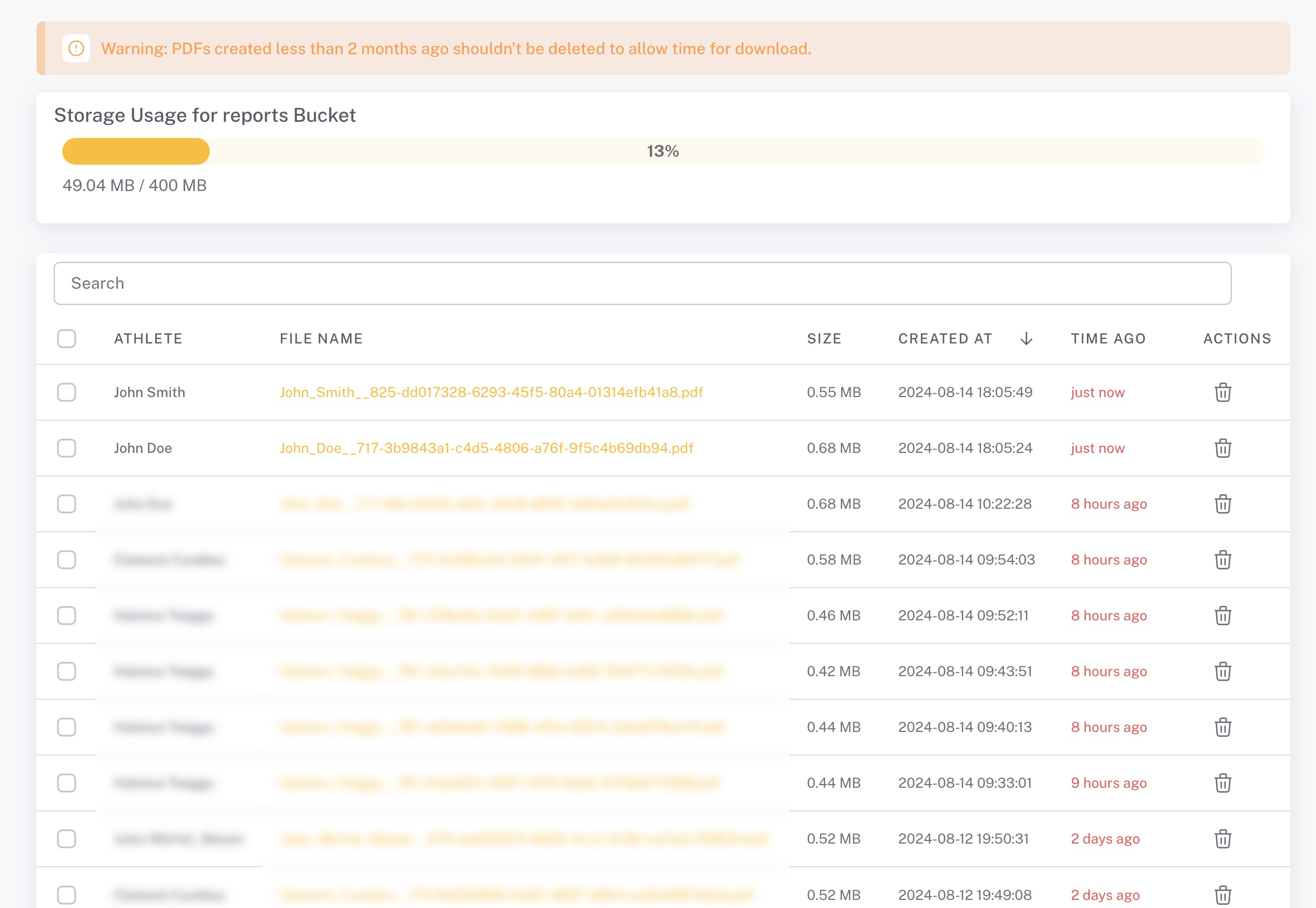Delete the 0.46 MB file from 09:52:11

click(1223, 615)
